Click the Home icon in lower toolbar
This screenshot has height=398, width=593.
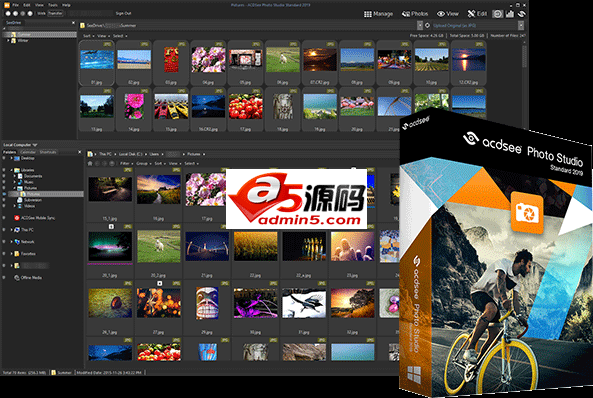[90, 163]
